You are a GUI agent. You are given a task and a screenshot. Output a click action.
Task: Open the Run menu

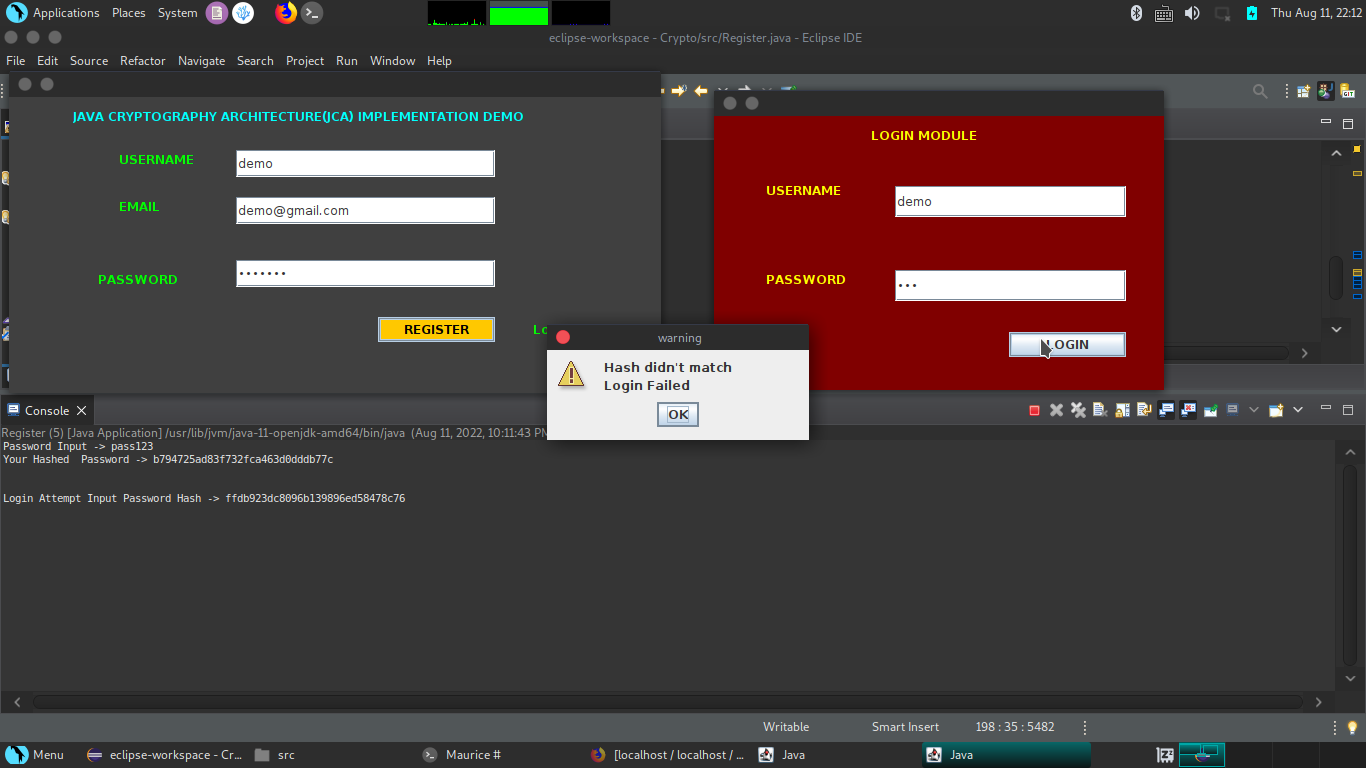point(347,61)
